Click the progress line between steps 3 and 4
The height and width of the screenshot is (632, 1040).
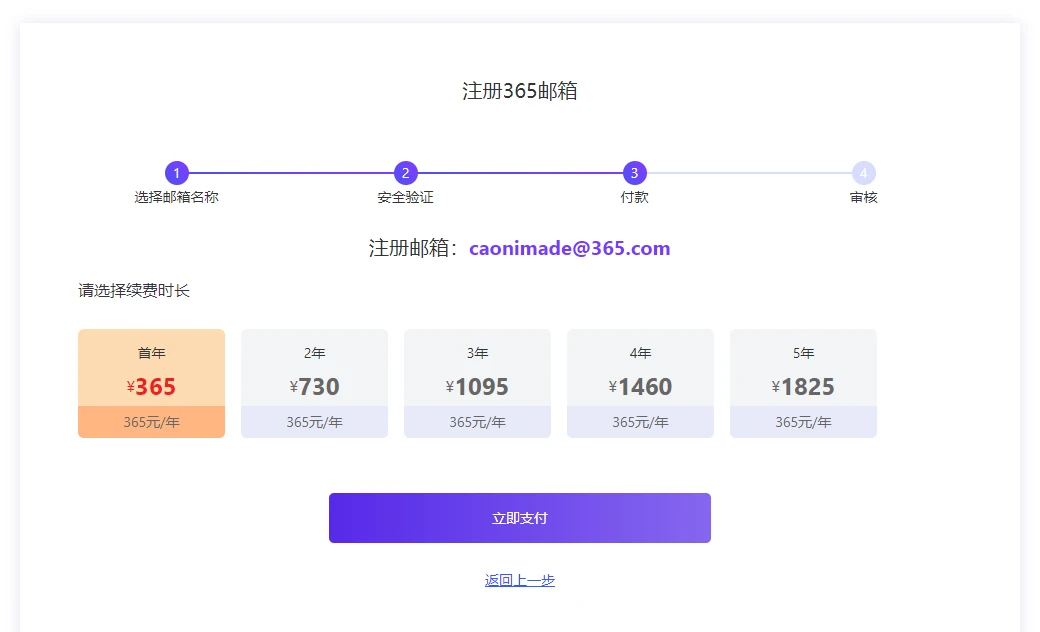[x=749, y=173]
